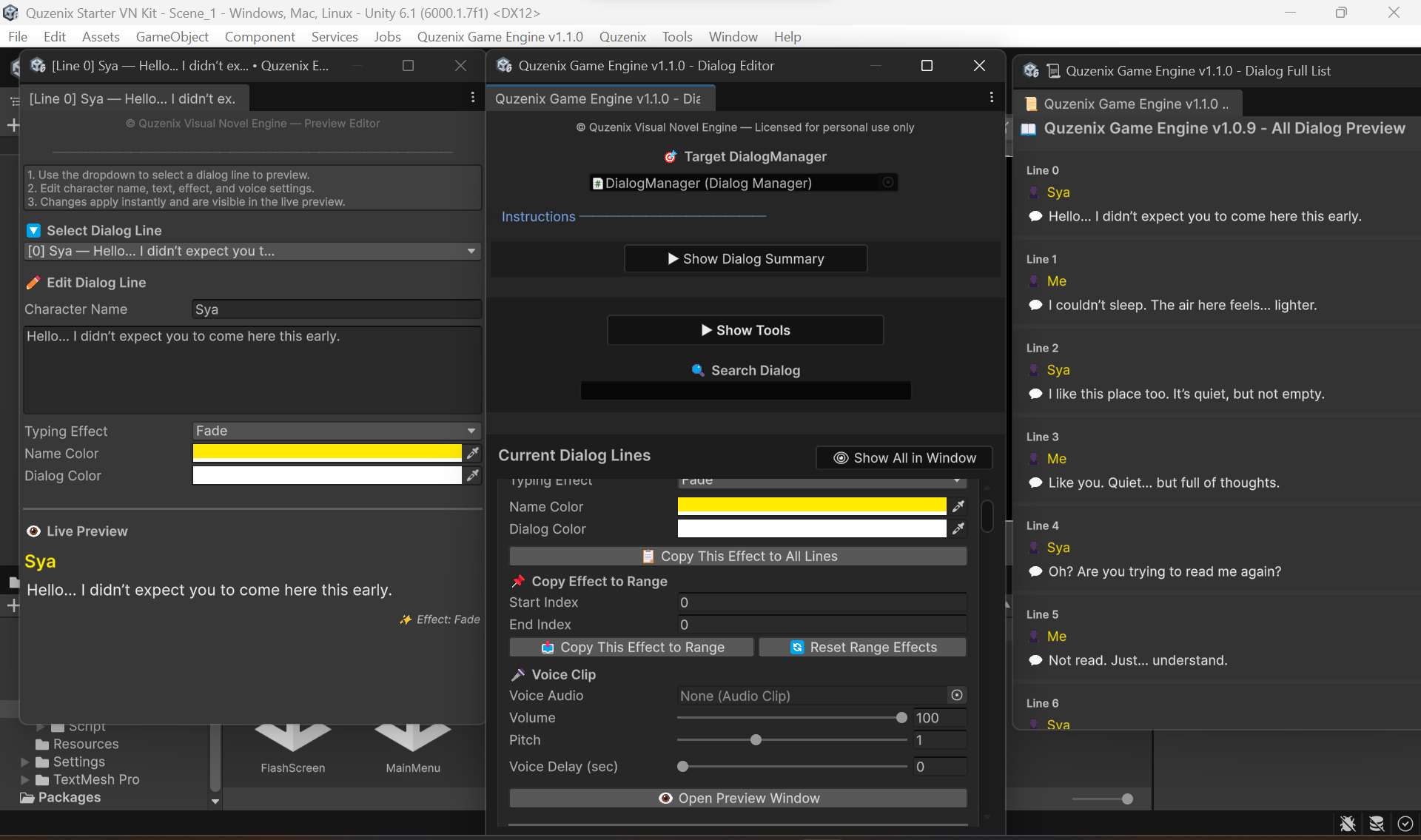Screen dimensions: 1421x840
Task: Click the Voice Delay slider handle
Action: (x=683, y=766)
